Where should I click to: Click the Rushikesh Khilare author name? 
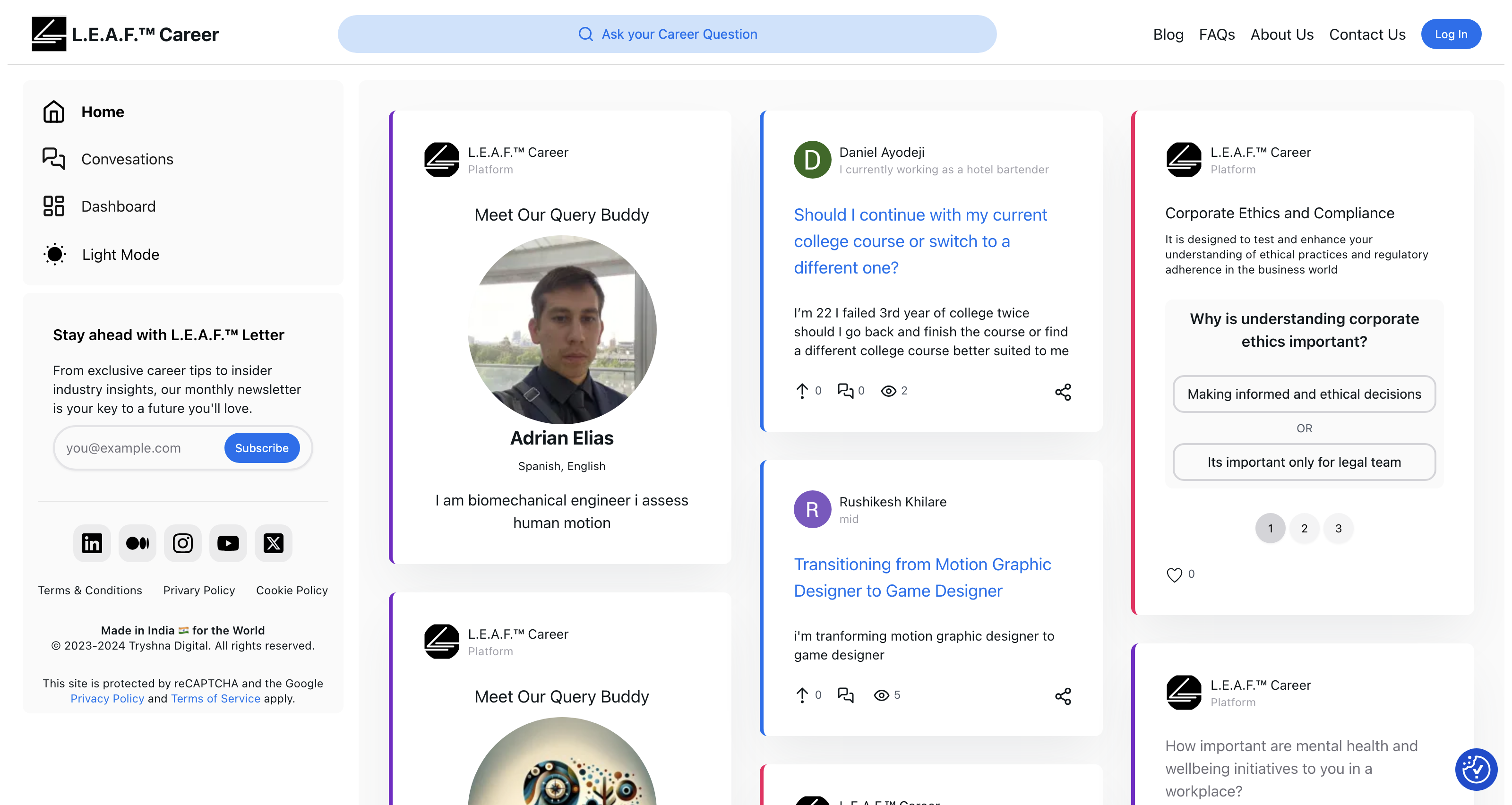point(893,502)
